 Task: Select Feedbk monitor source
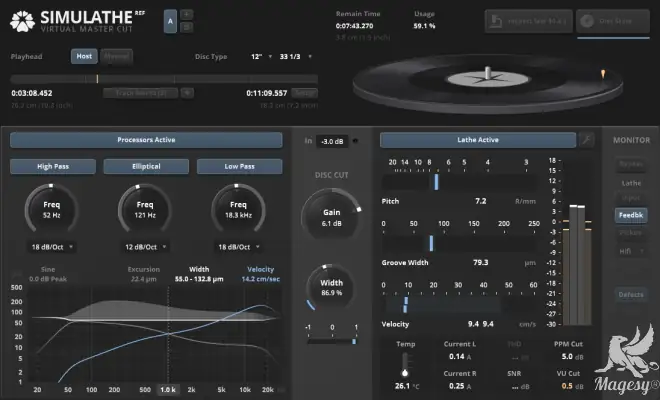coord(631,215)
